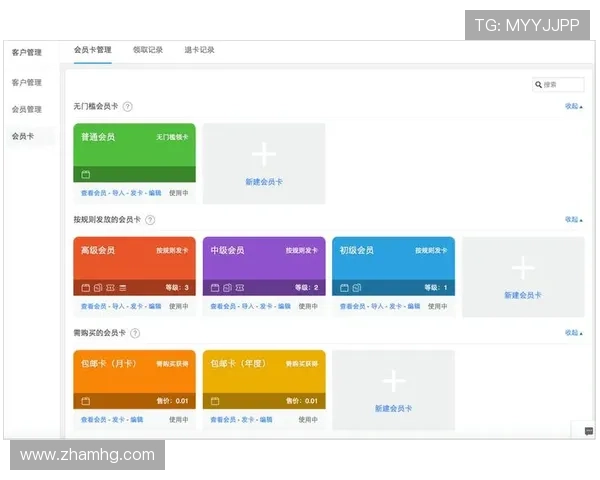Image resolution: width=600 pixels, height=480 pixels.
Task: Click help icon next to 按规则发放的会员卡
Action: 150,220
